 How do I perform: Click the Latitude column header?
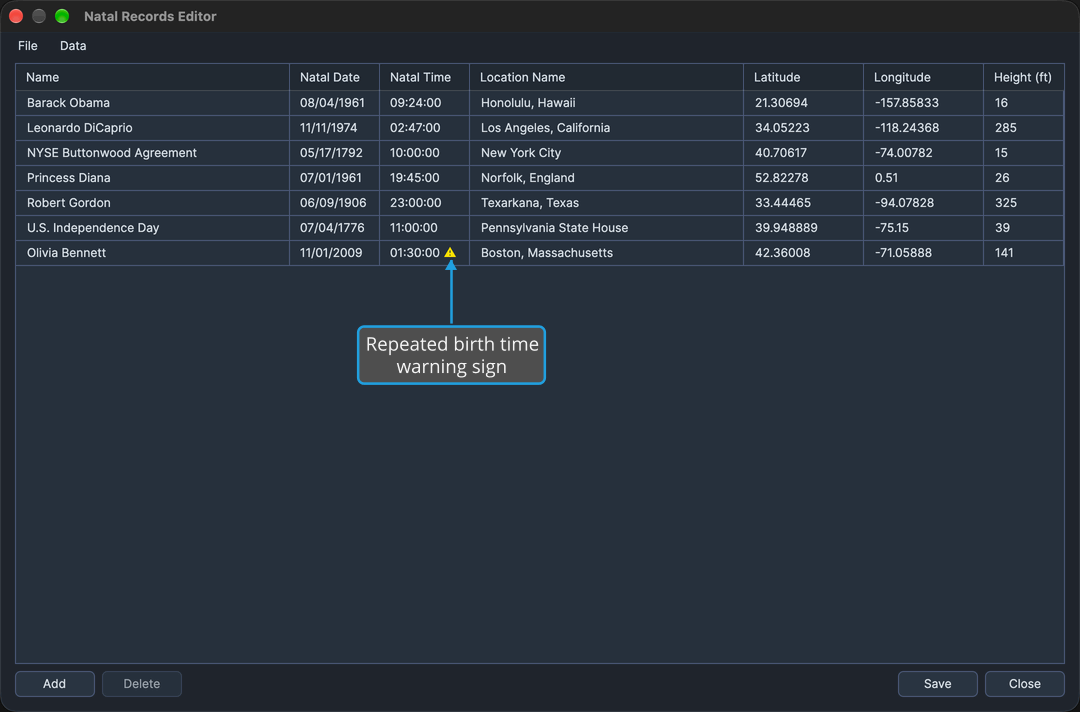(x=804, y=77)
